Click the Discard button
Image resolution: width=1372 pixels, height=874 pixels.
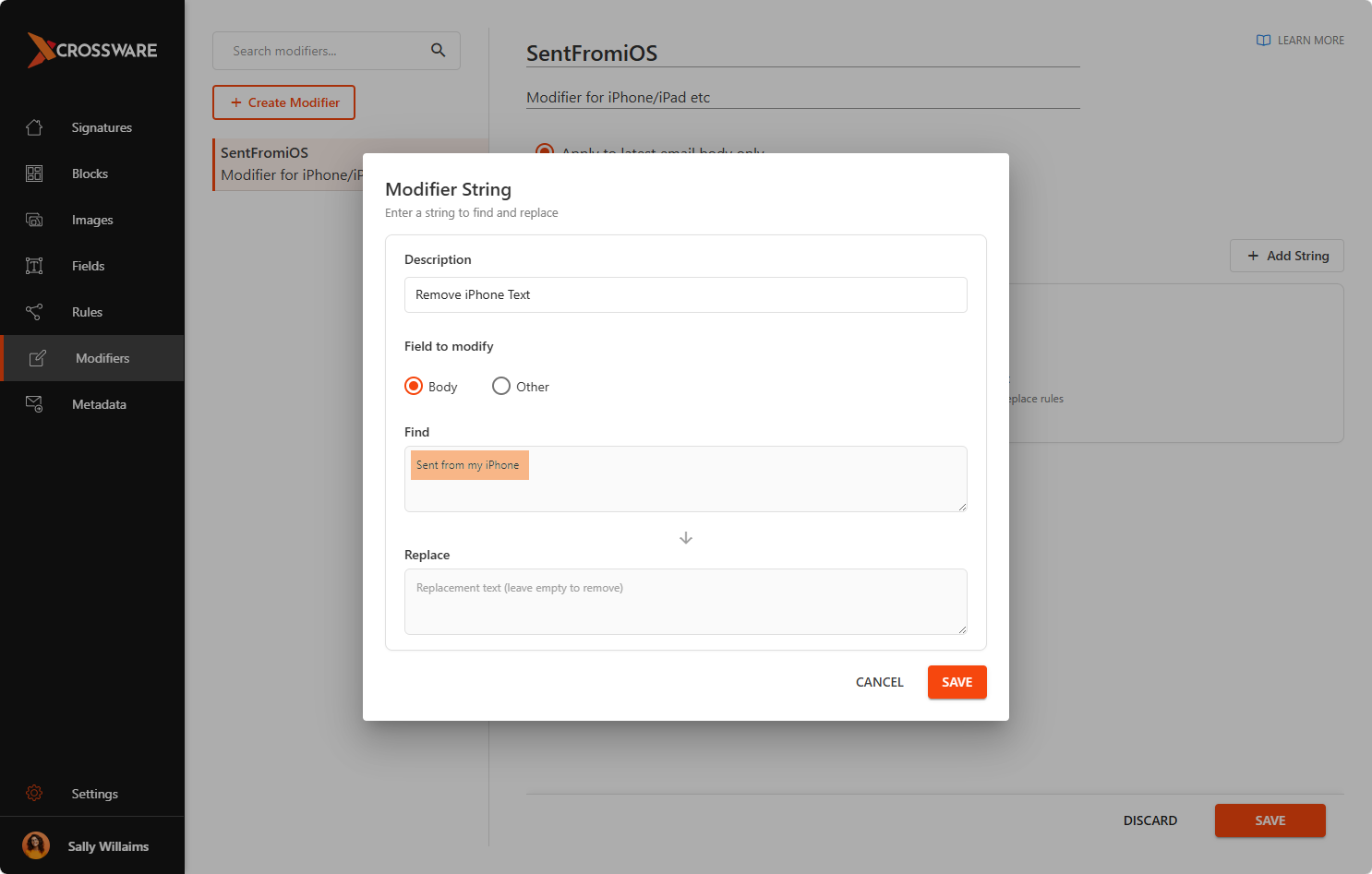point(1150,820)
